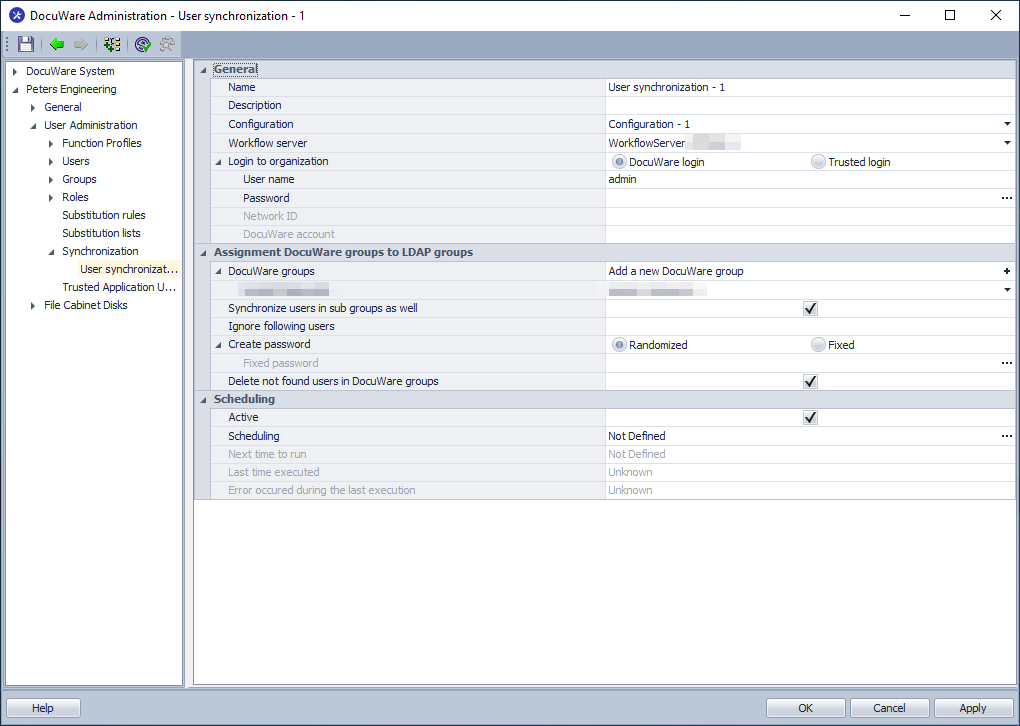The image size is (1020, 726).
Task: Click the Help button
Action: pyautogui.click(x=43, y=708)
